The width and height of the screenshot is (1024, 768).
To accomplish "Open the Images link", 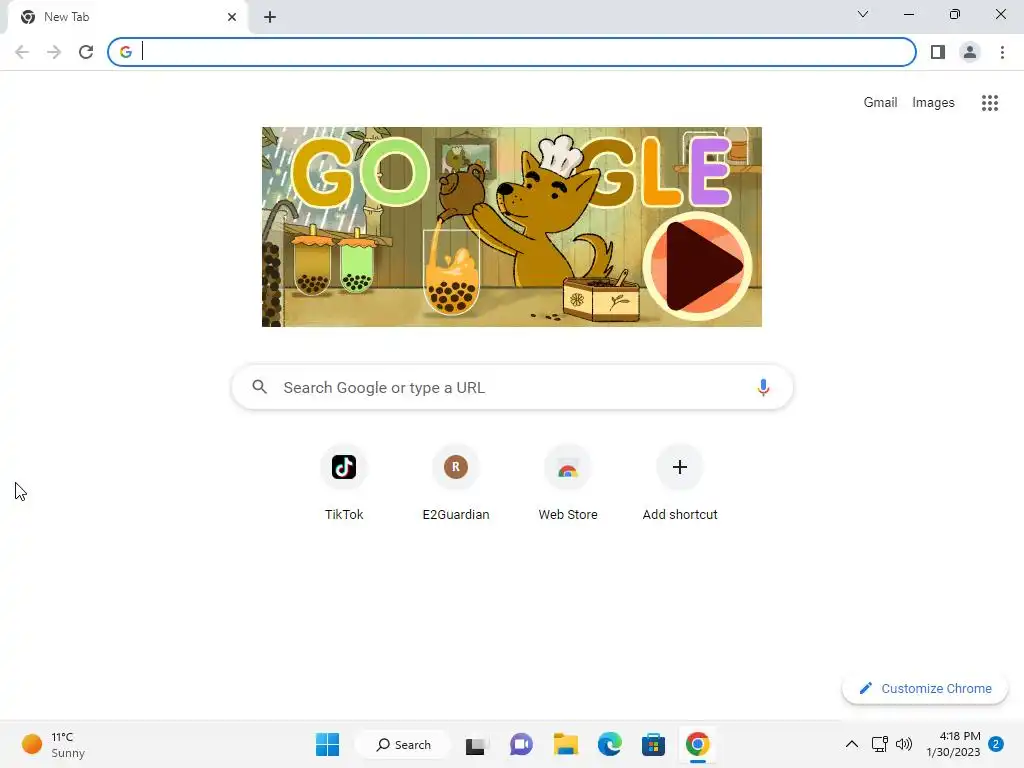I will click(933, 103).
